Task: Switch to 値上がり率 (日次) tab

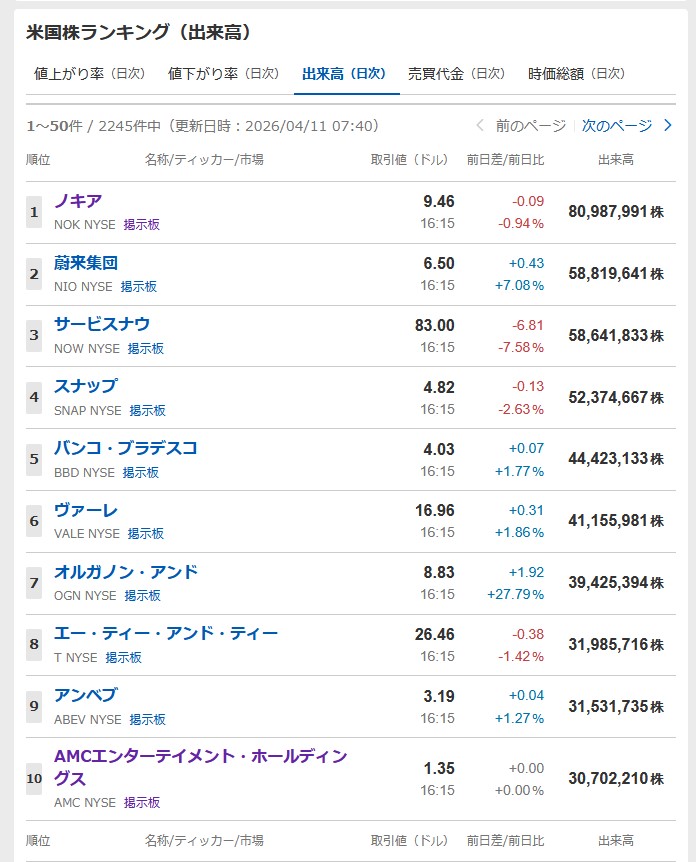Action: 89,74
